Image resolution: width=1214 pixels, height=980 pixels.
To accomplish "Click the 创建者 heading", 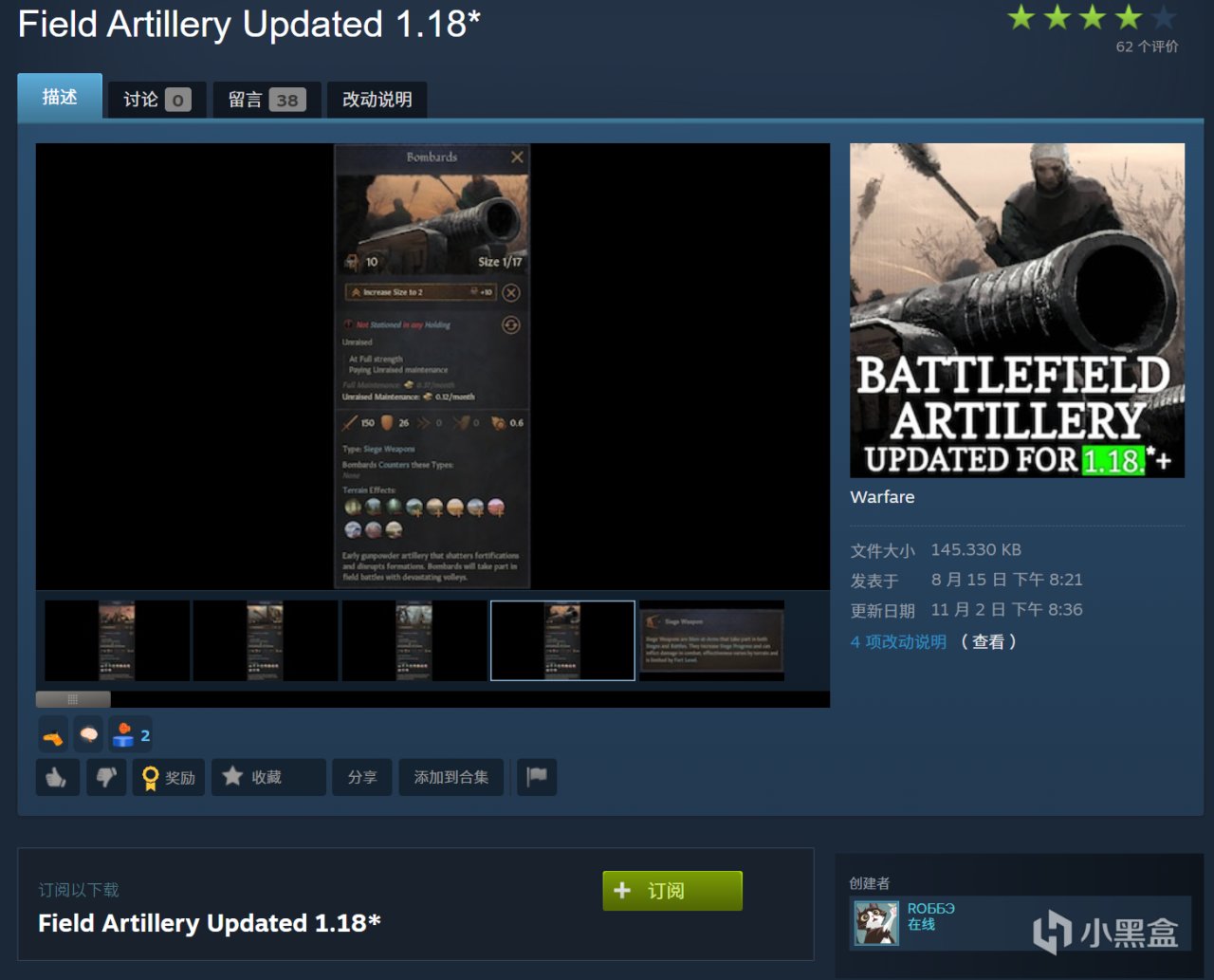I will click(870, 883).
